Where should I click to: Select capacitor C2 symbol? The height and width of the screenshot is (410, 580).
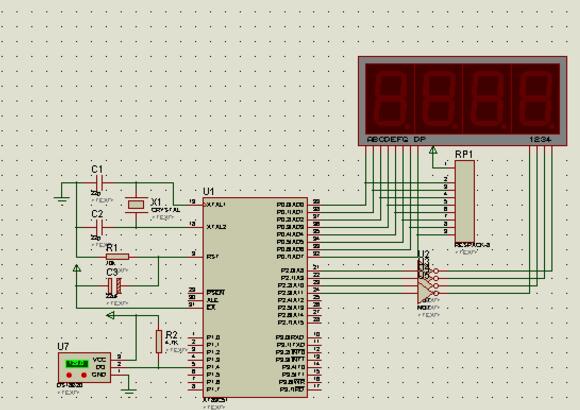100,227
